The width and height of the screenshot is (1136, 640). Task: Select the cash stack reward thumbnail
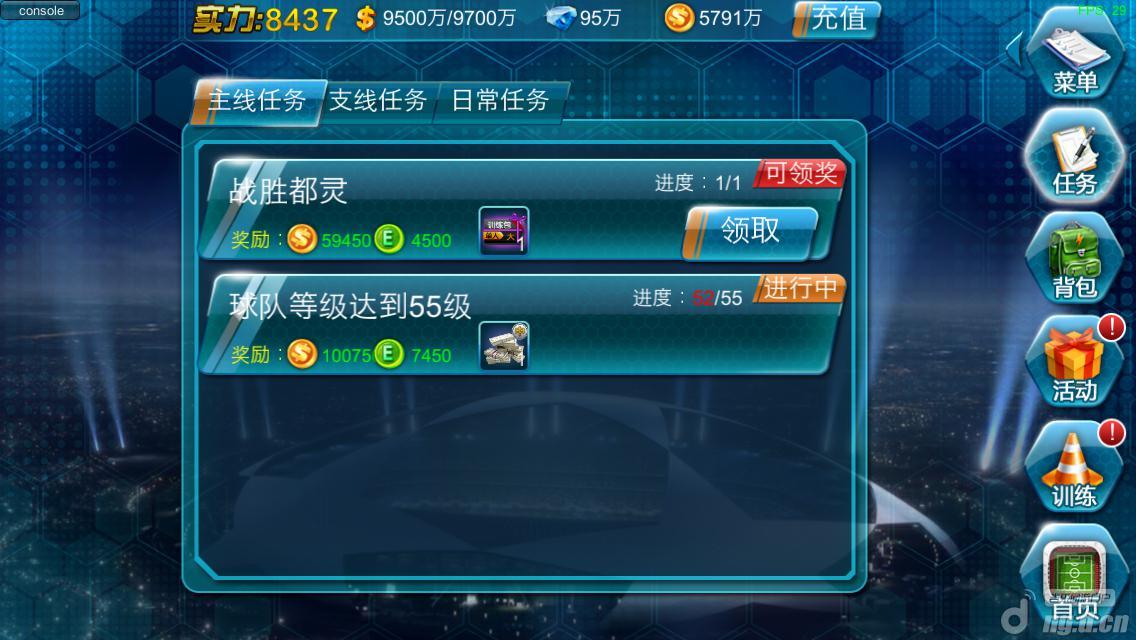[504, 346]
